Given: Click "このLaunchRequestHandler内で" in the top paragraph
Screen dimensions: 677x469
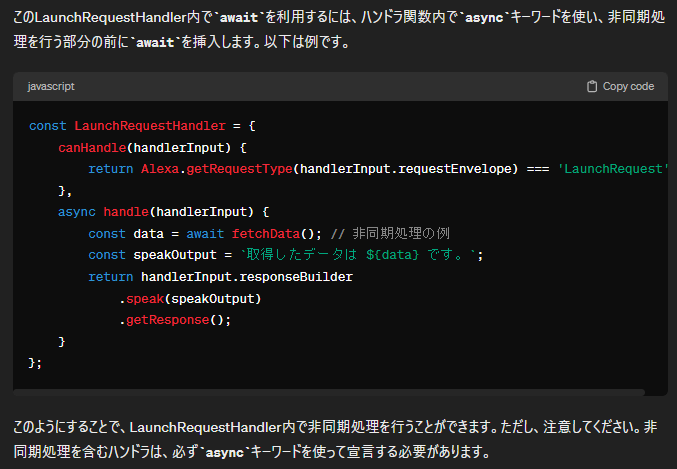Looking at the screenshot, I should pyautogui.click(x=113, y=18).
